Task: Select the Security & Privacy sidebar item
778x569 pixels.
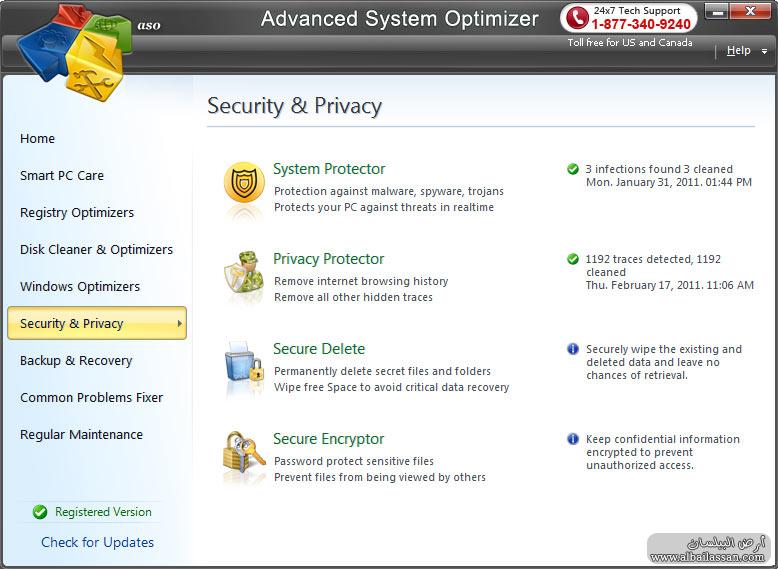Action: (97, 323)
